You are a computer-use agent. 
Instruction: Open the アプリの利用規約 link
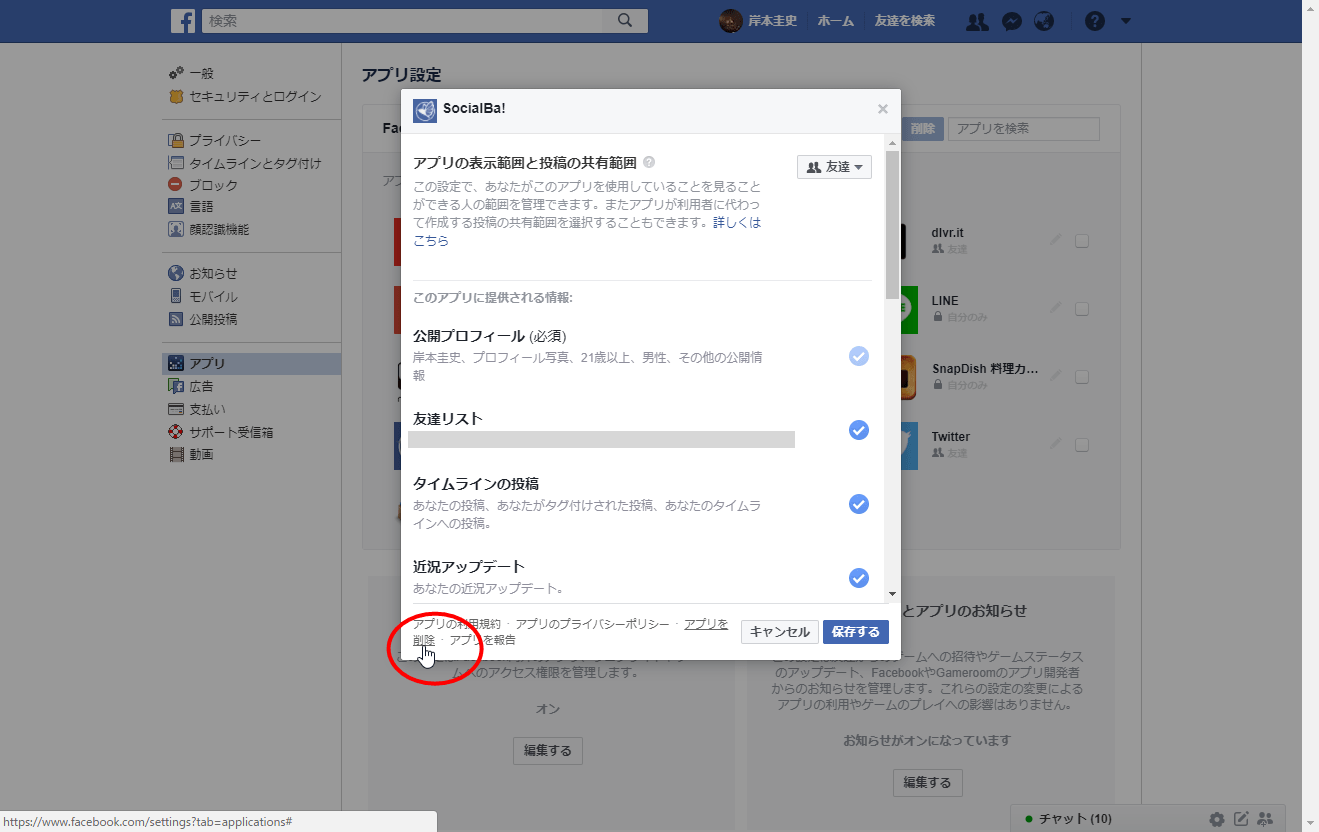(x=457, y=624)
